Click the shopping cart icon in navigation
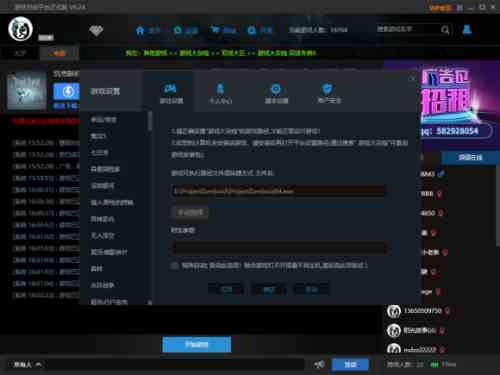 pyautogui.click(x=215, y=30)
